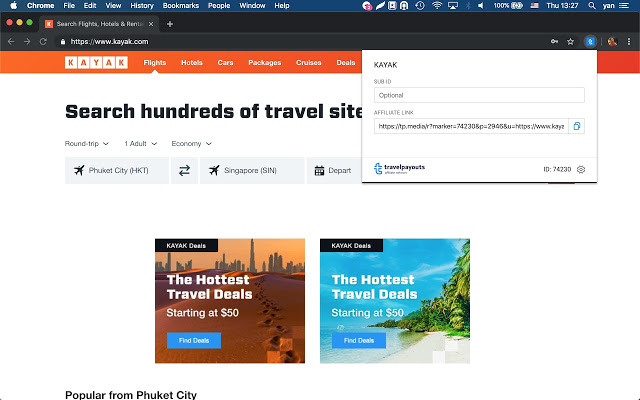Image resolution: width=640 pixels, height=400 pixels.
Task: Reload the Kayak page
Action: point(43,41)
